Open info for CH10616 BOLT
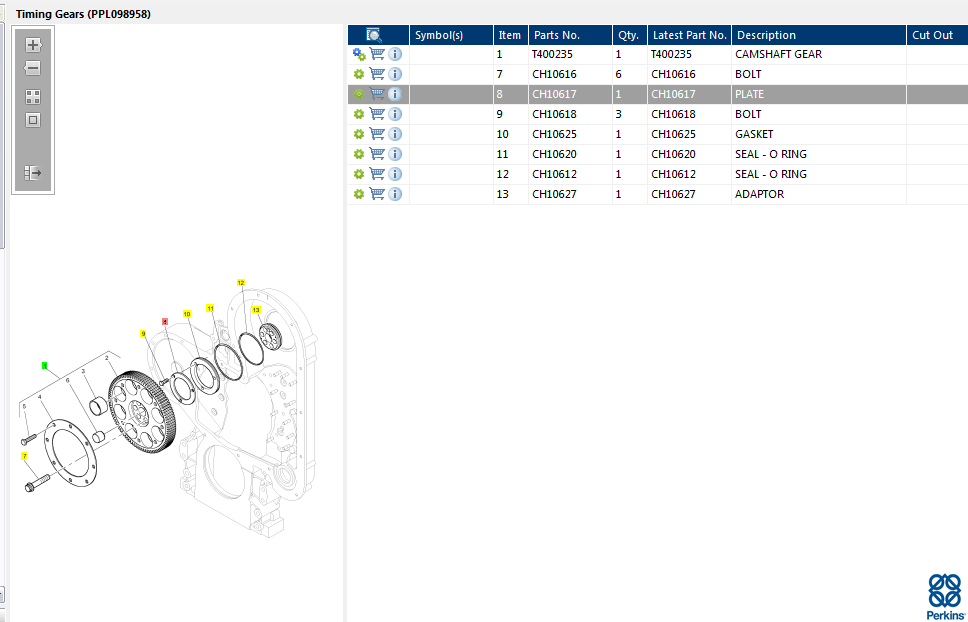The width and height of the screenshot is (968, 622). coord(395,74)
